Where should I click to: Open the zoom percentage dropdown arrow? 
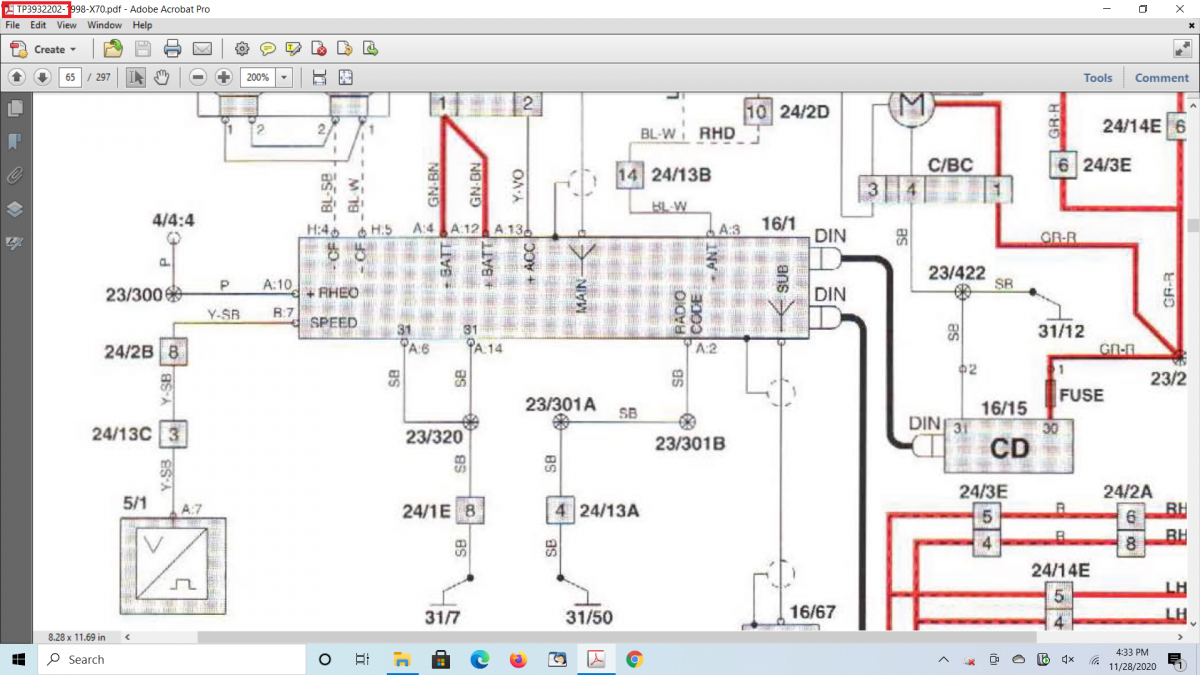[x=284, y=78]
